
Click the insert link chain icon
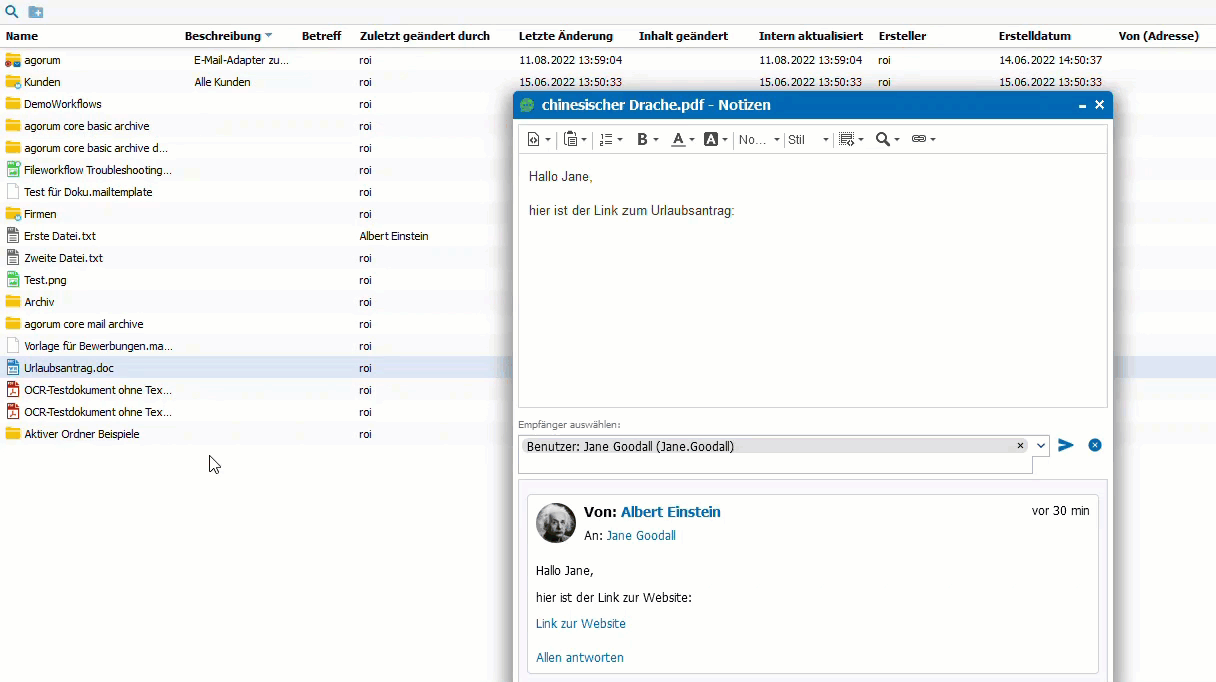tap(919, 140)
